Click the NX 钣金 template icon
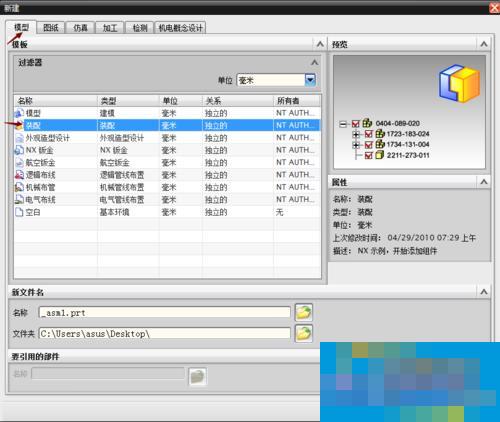 19,150
